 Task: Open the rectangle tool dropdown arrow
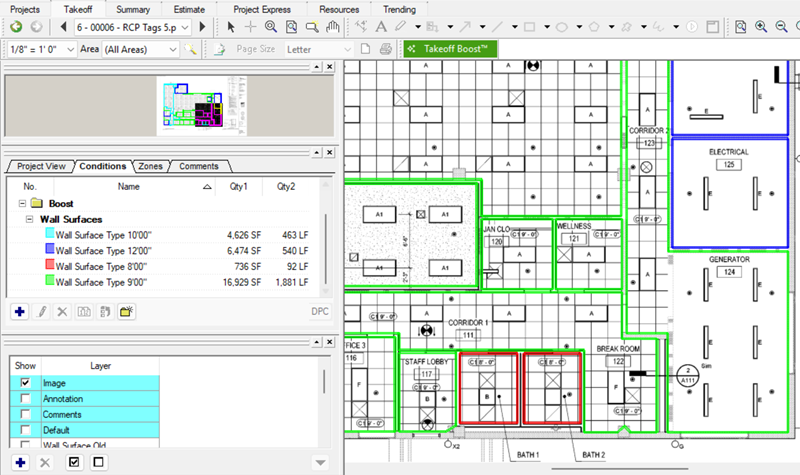pos(546,27)
